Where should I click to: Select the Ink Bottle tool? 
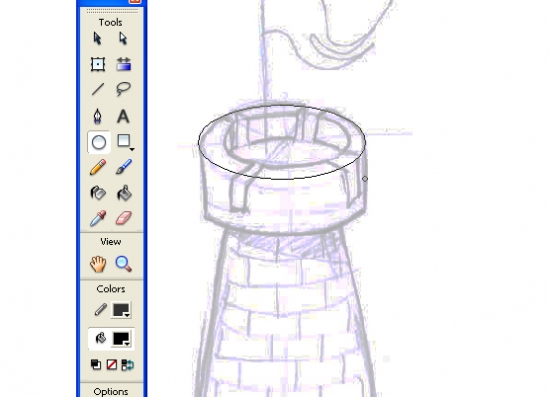tap(98, 193)
